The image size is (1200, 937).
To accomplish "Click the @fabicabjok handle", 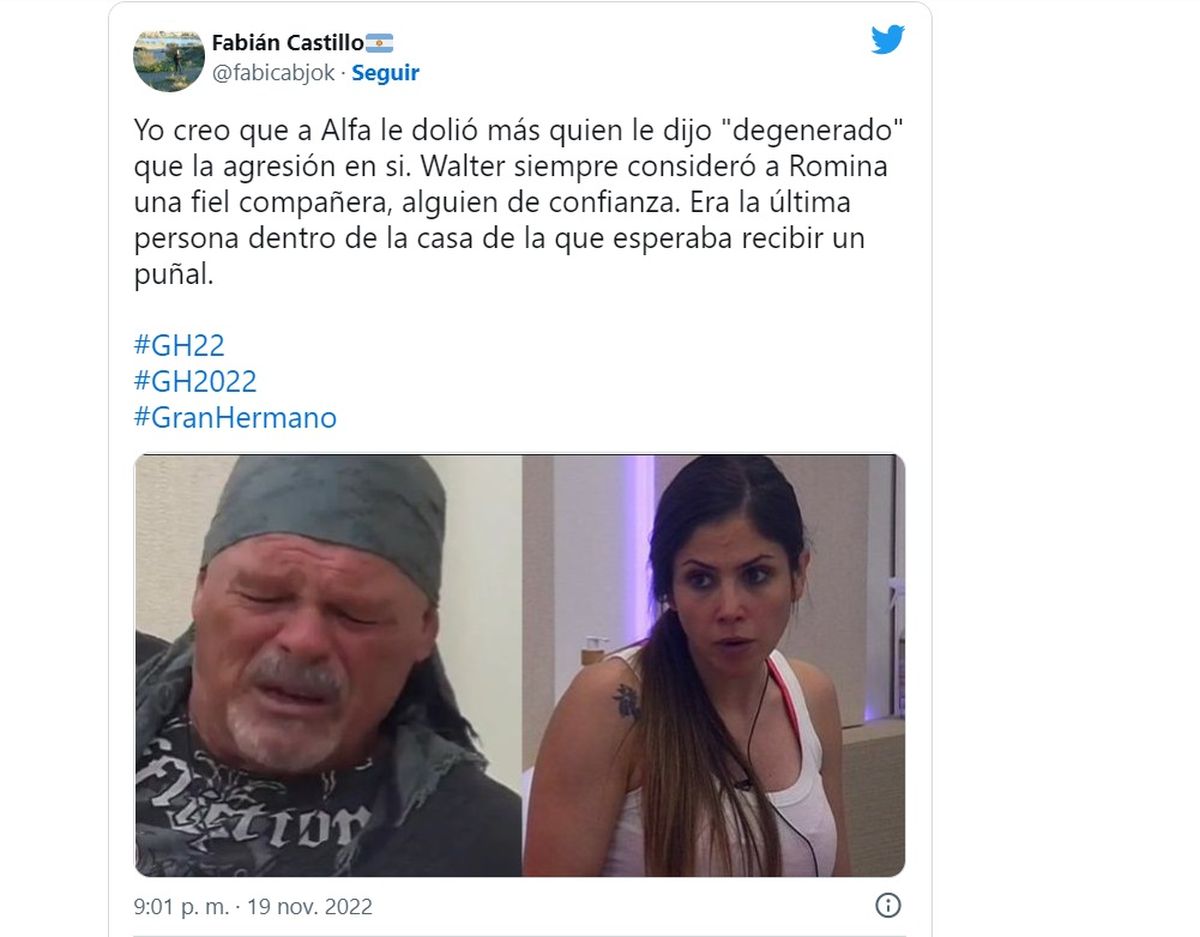I will coord(273,73).
